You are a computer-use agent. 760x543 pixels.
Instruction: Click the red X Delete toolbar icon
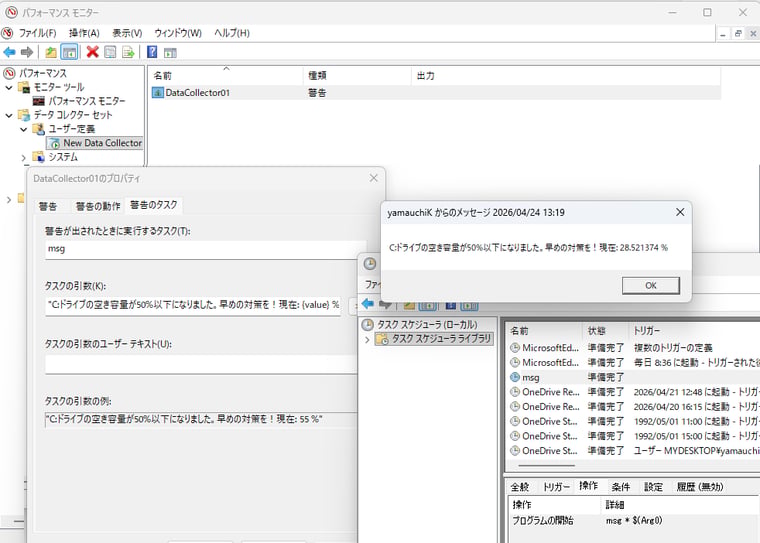pos(93,52)
